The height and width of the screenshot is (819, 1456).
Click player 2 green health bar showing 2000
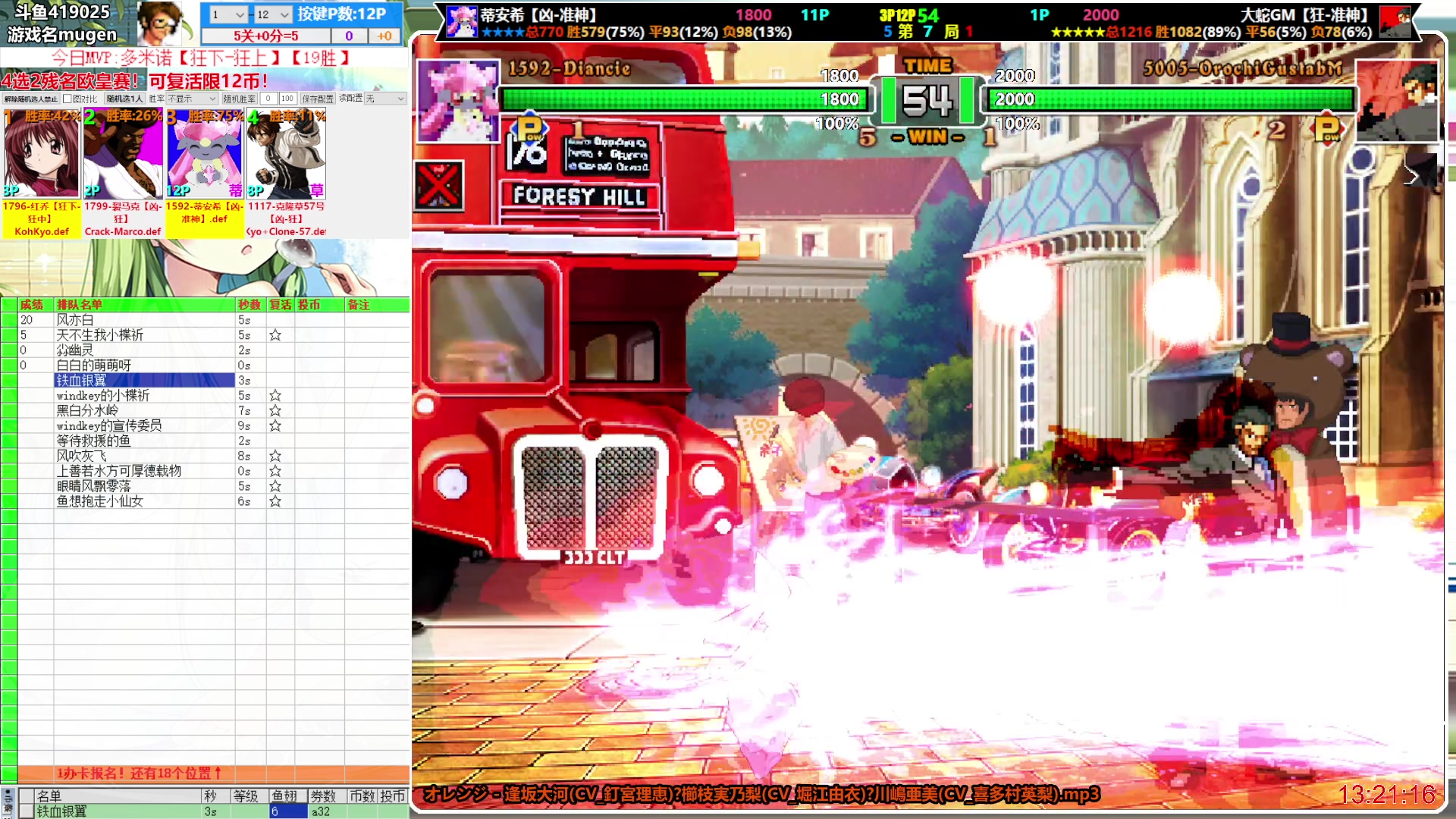[1172, 99]
